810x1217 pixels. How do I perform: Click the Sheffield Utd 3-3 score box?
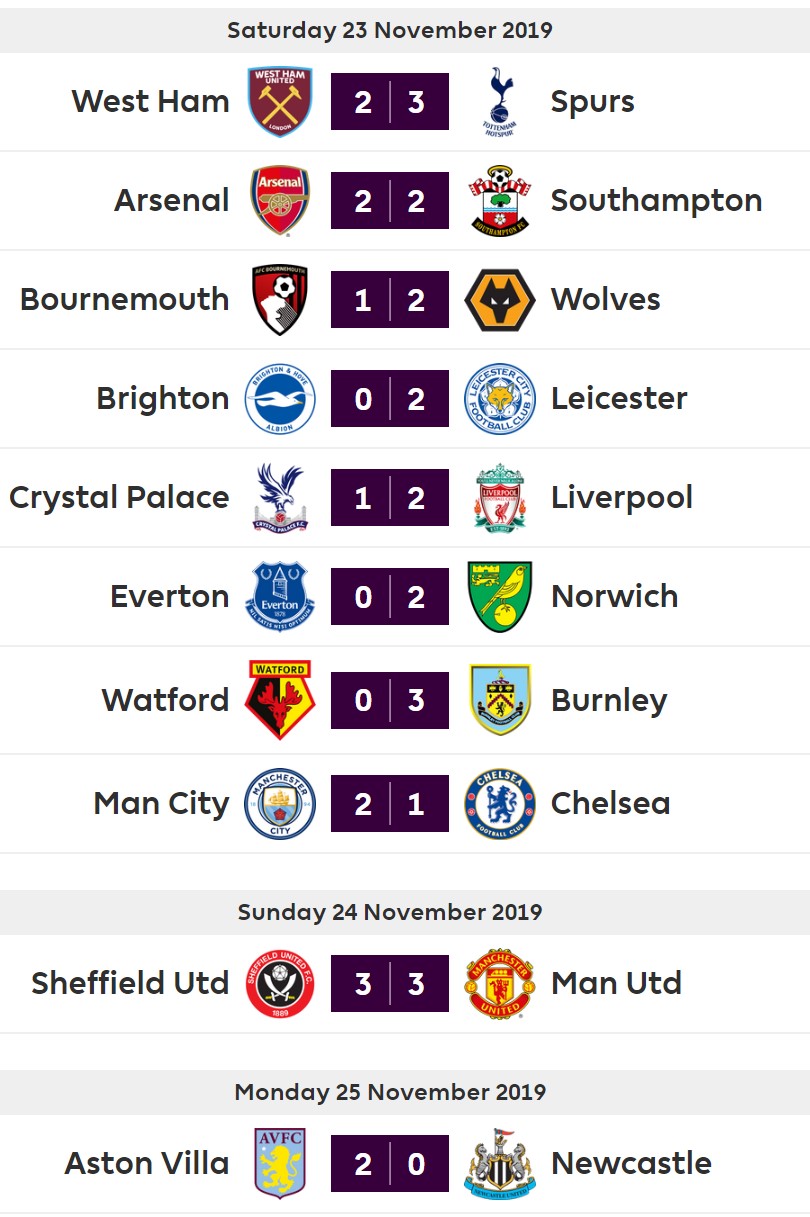click(390, 983)
